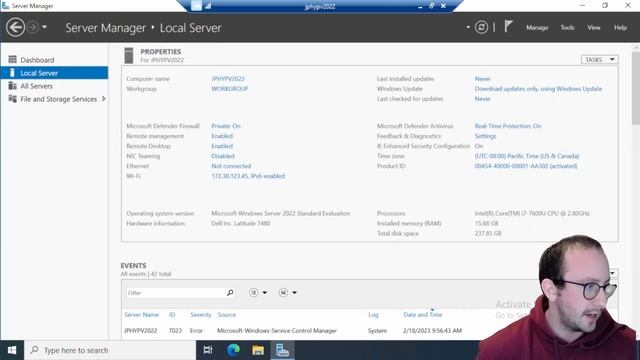Open the Manage menu
Image resolution: width=640 pixels, height=360 pixels.
[537, 27]
